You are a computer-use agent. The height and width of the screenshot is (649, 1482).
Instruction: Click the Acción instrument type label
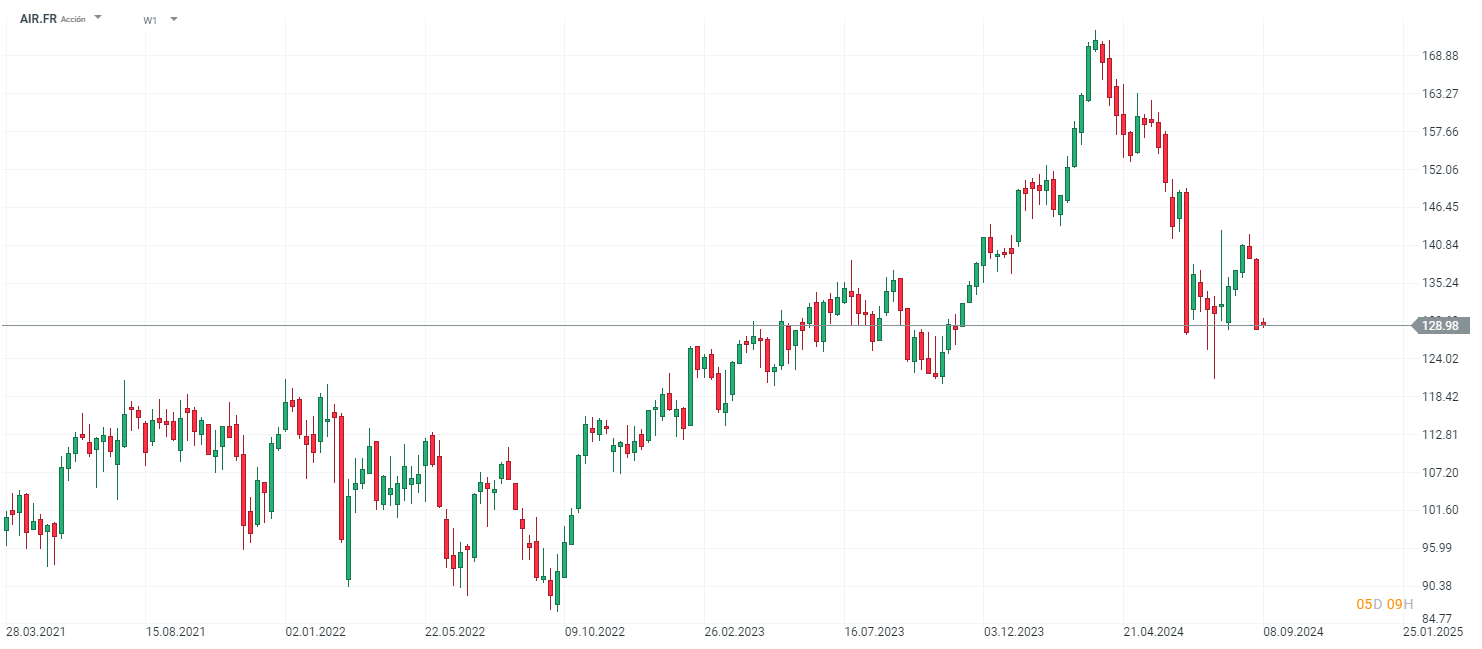(x=74, y=20)
